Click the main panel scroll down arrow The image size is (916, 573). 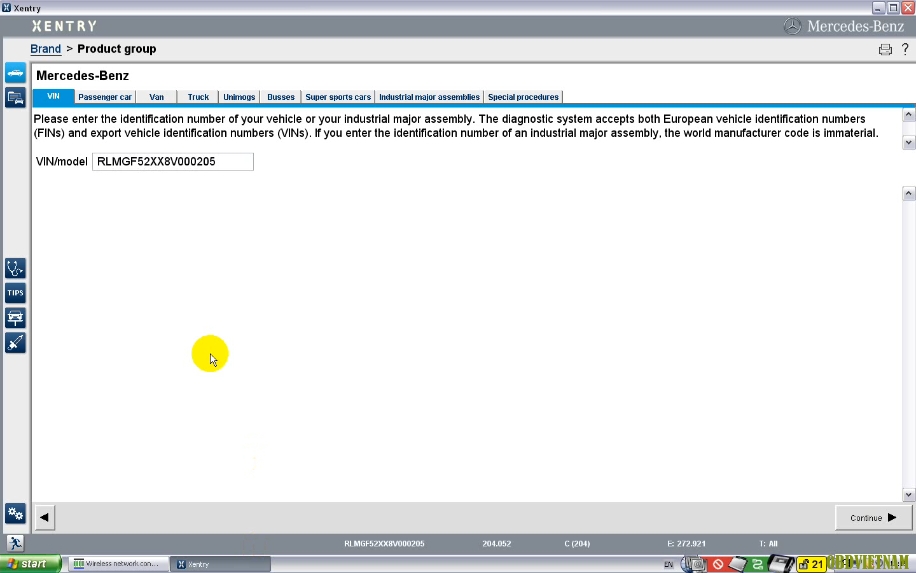tap(908, 495)
